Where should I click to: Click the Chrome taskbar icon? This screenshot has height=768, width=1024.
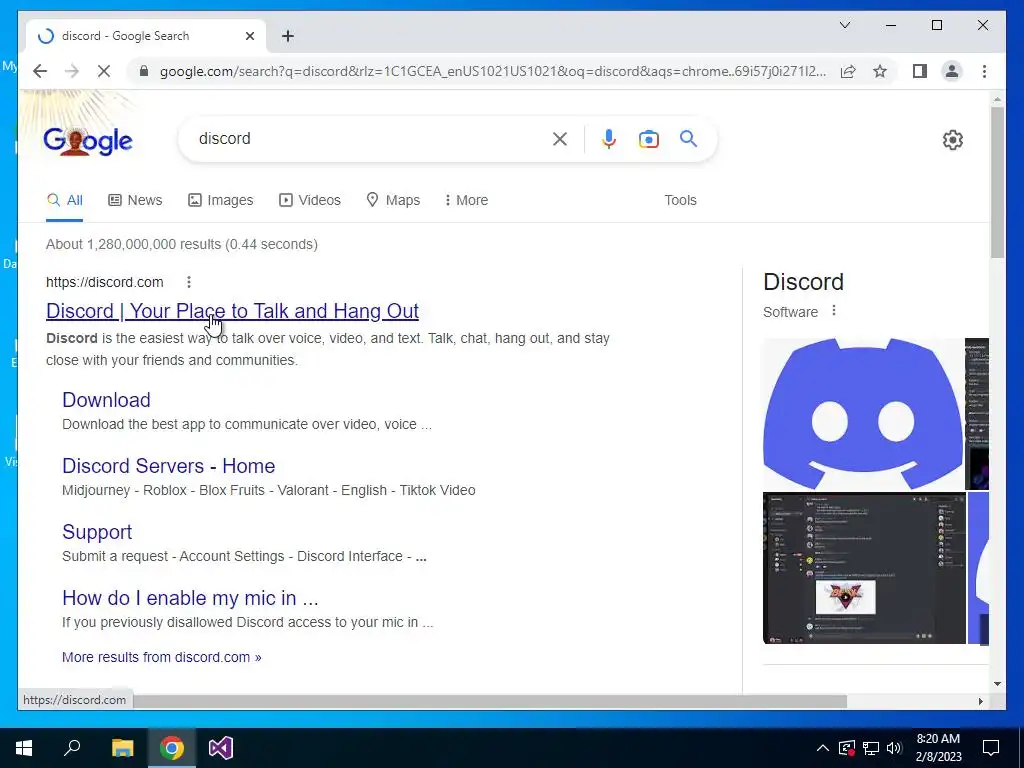click(172, 748)
